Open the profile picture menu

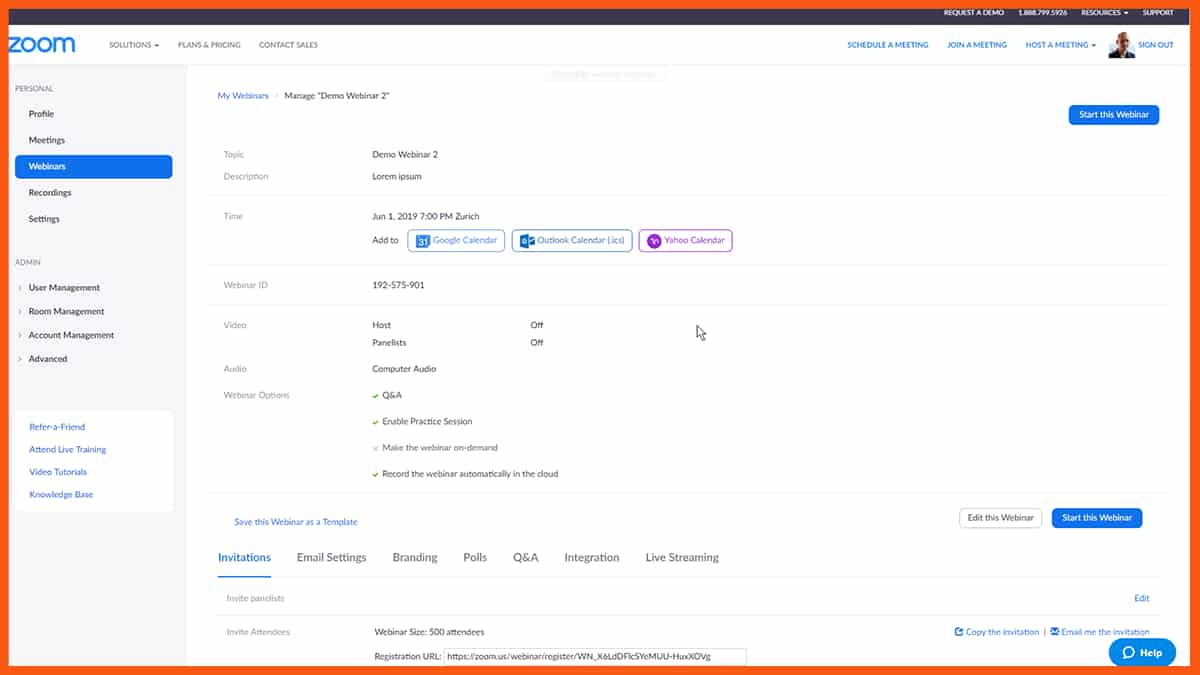[1120, 44]
